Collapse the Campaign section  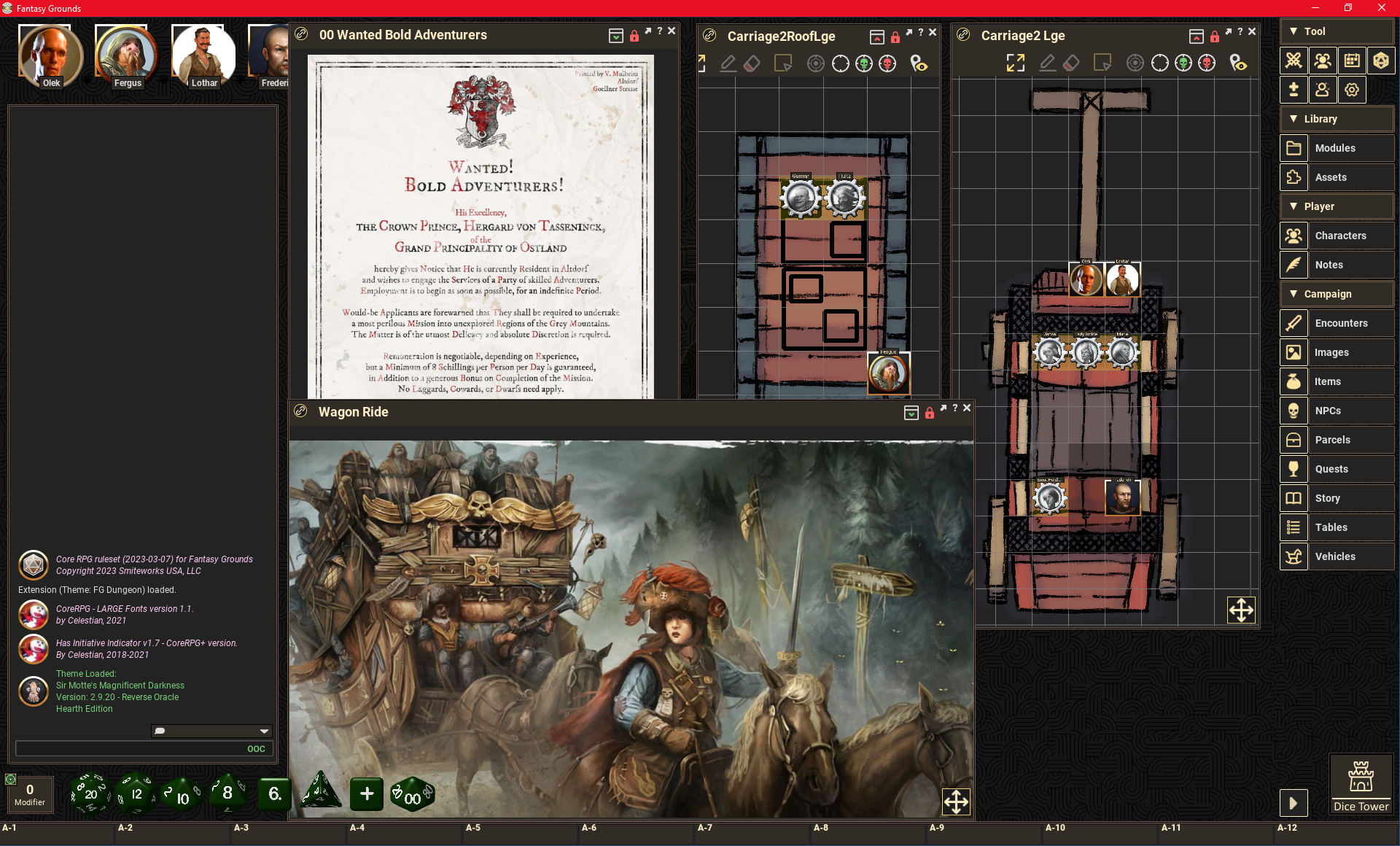click(x=1337, y=294)
